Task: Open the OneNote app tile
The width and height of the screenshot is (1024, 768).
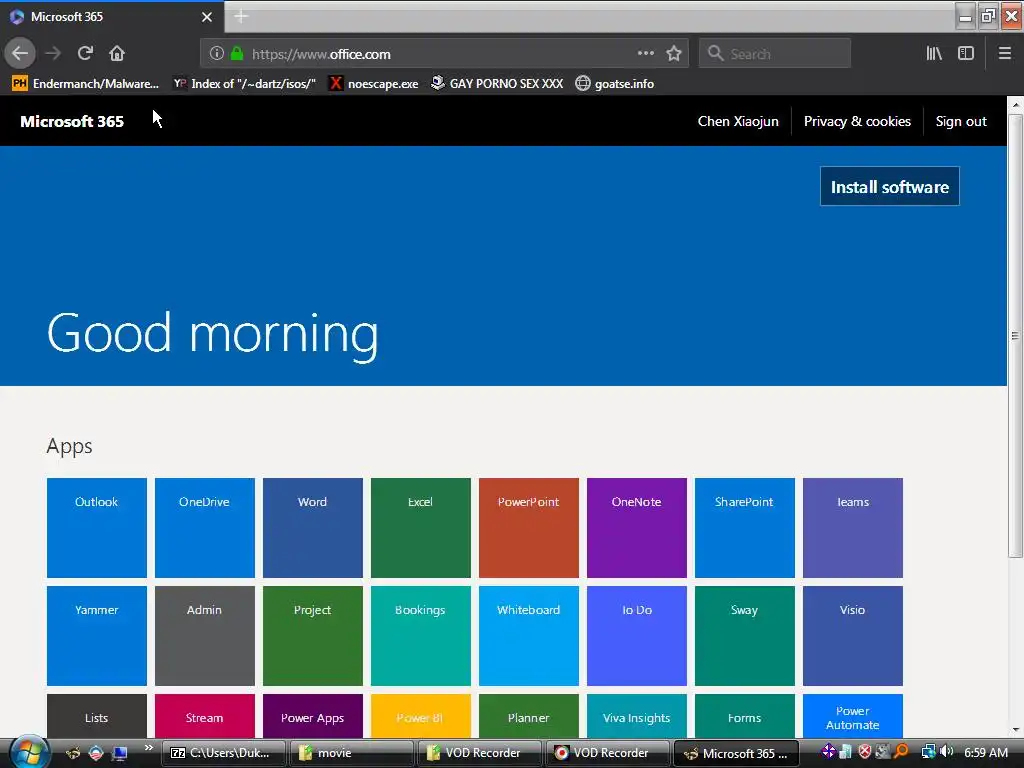Action: coord(637,528)
